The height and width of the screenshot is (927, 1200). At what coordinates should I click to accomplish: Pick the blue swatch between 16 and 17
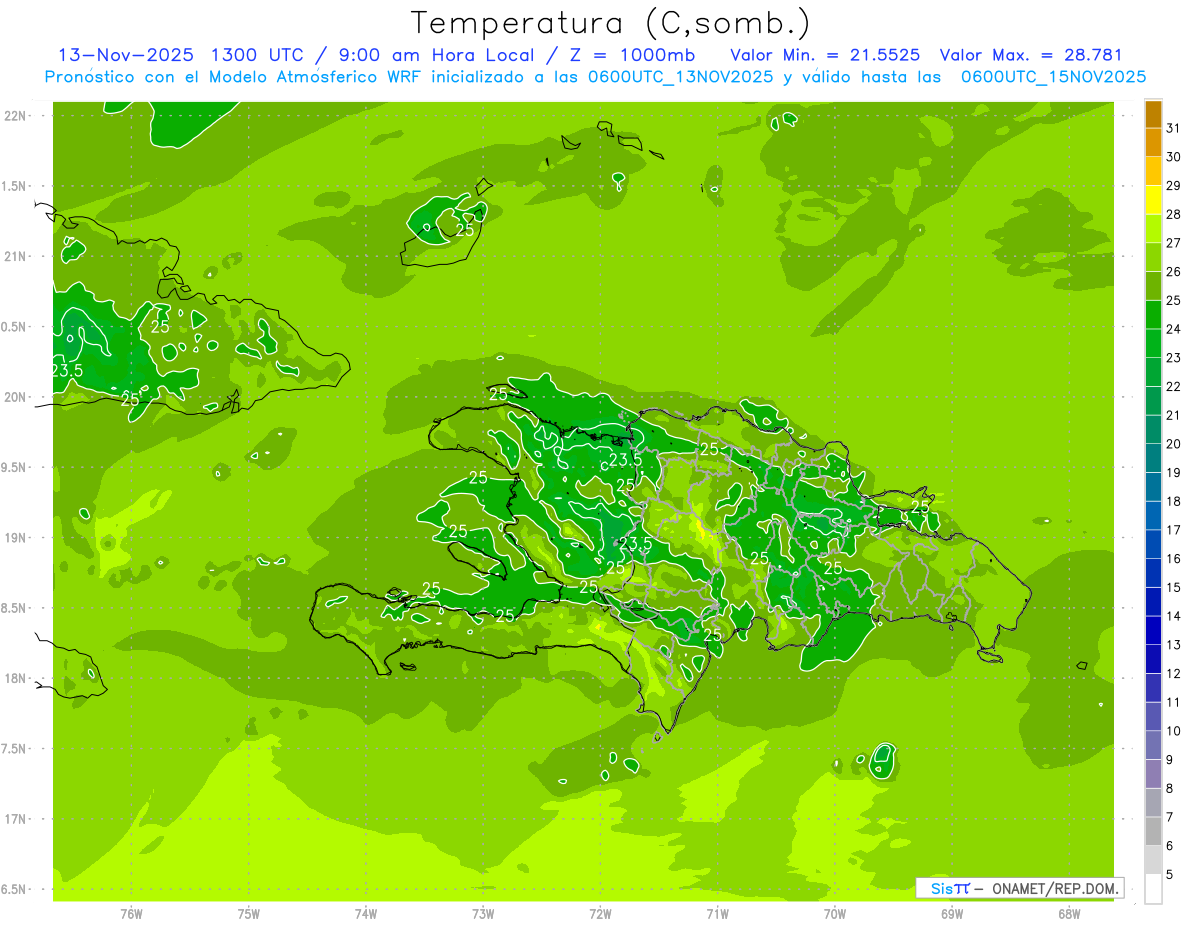point(1153,545)
